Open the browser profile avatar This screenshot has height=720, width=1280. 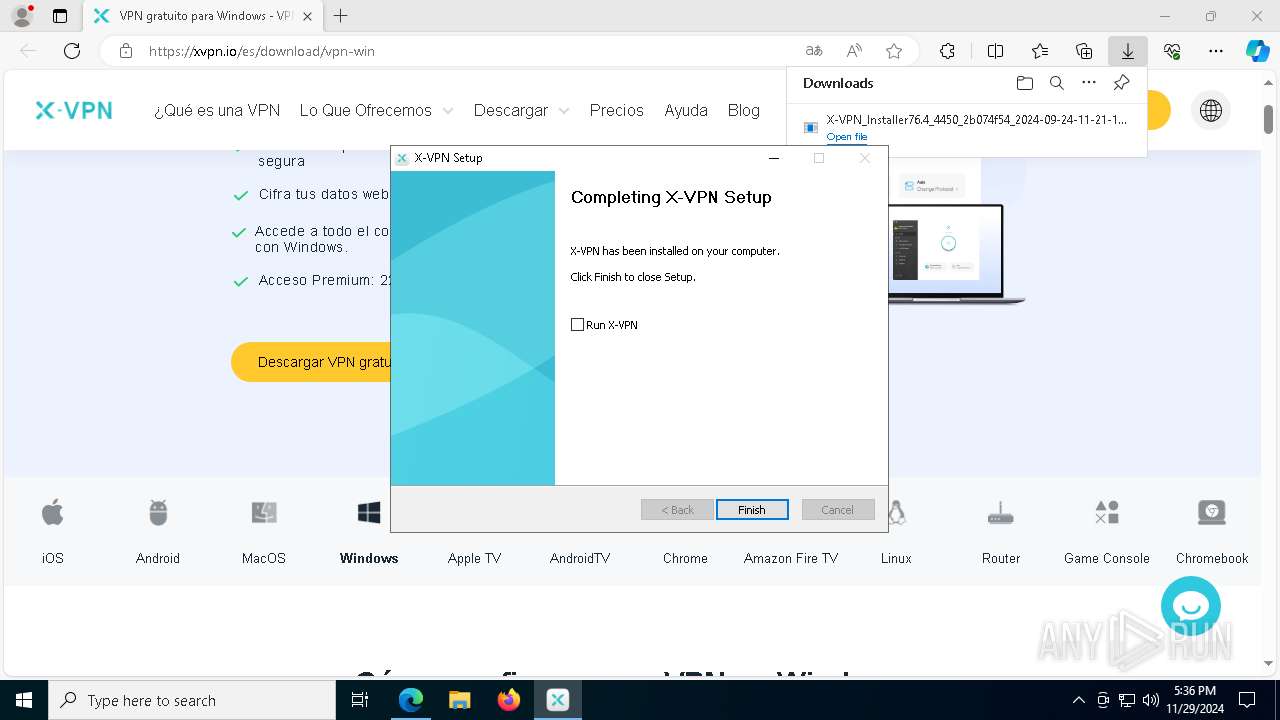22,16
